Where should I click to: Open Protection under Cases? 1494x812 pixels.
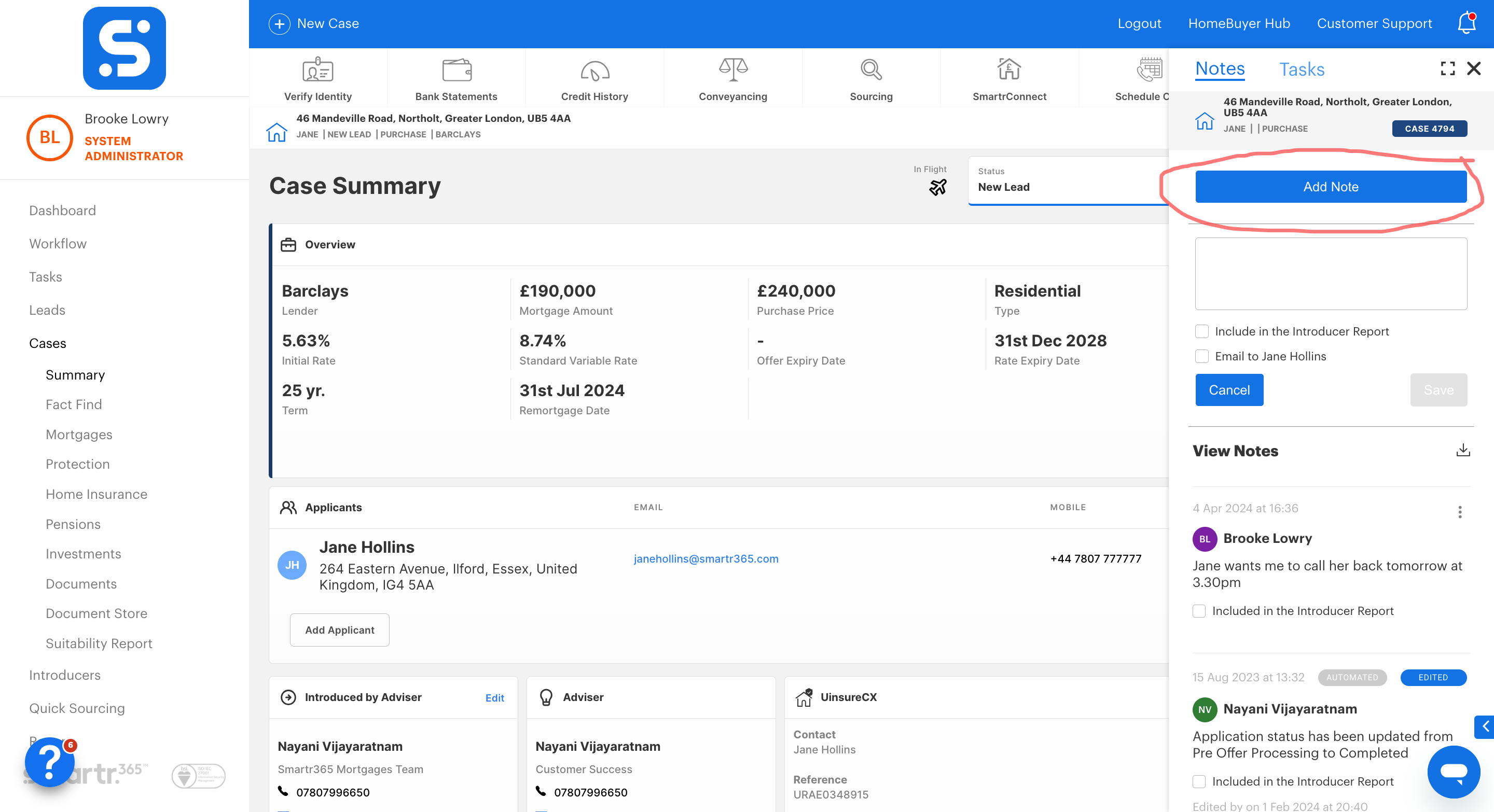[x=78, y=464]
